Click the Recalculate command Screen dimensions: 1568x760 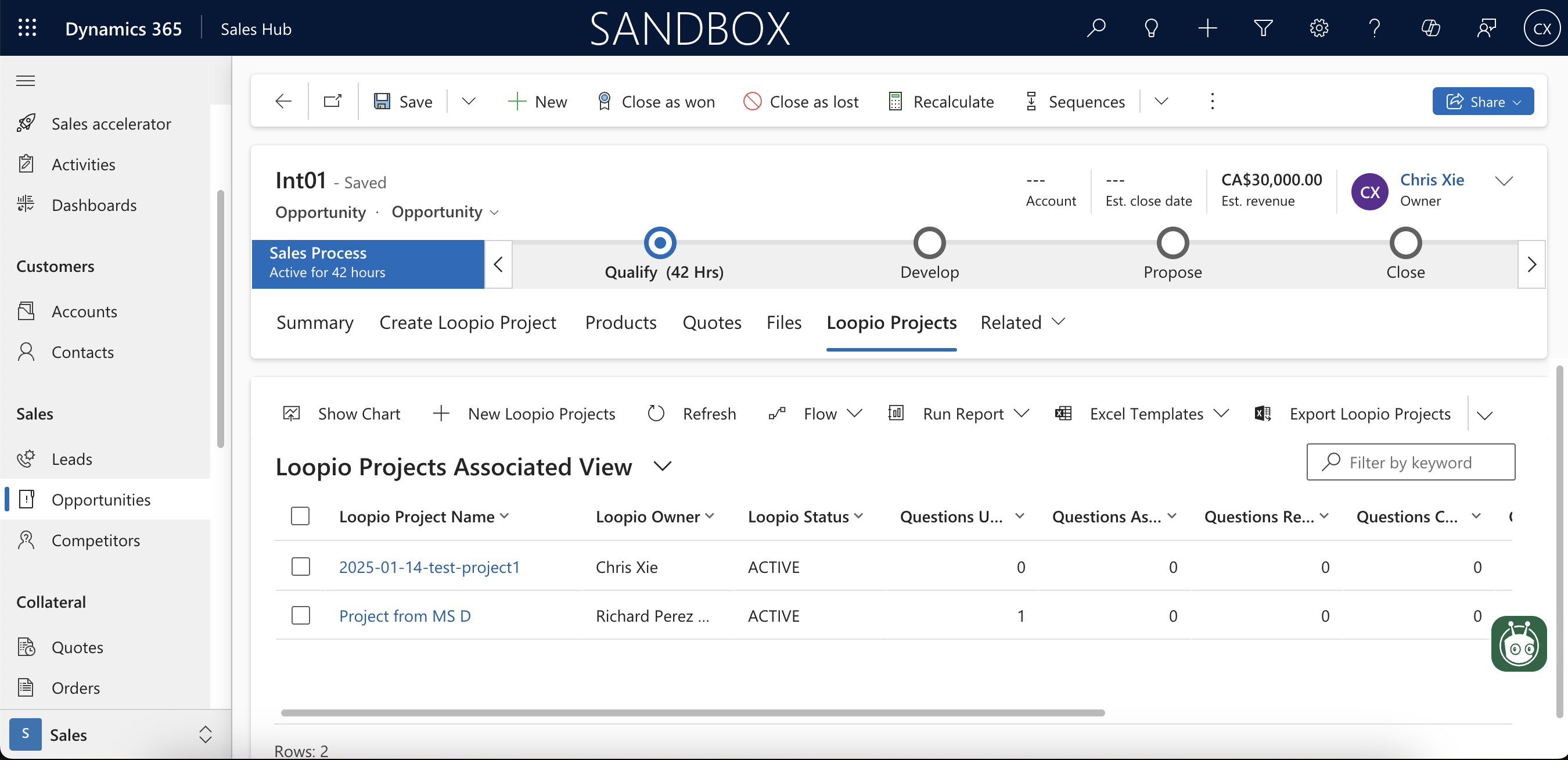click(941, 101)
